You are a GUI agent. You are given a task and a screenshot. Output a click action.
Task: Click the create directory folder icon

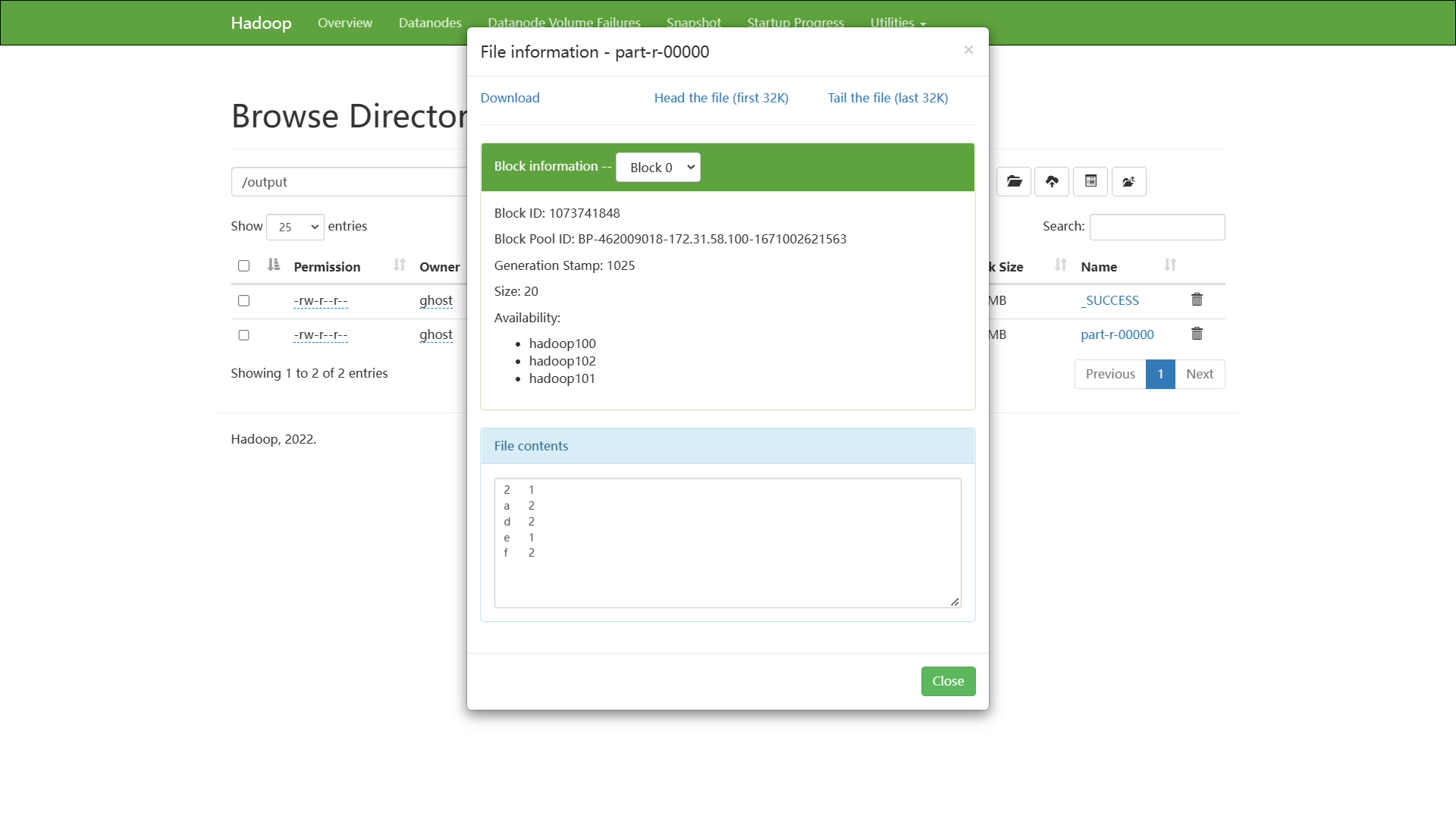click(1014, 182)
